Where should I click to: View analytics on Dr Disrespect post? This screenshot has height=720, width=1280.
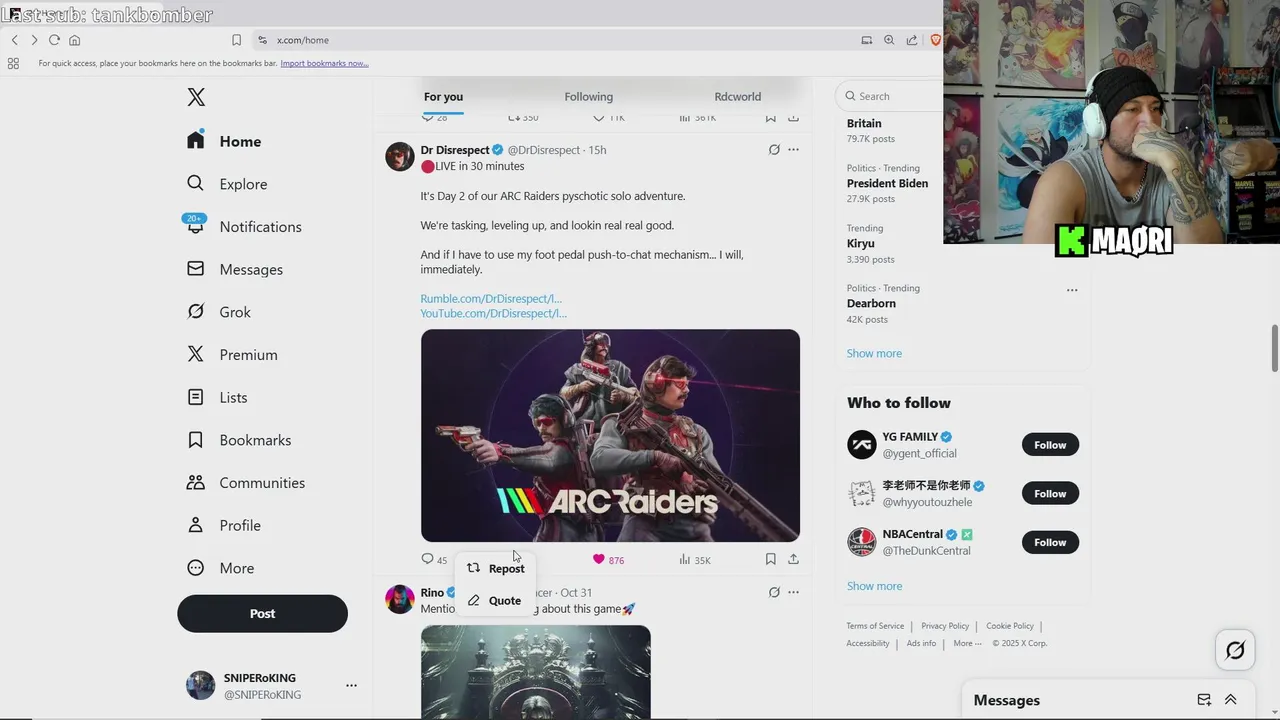694,559
